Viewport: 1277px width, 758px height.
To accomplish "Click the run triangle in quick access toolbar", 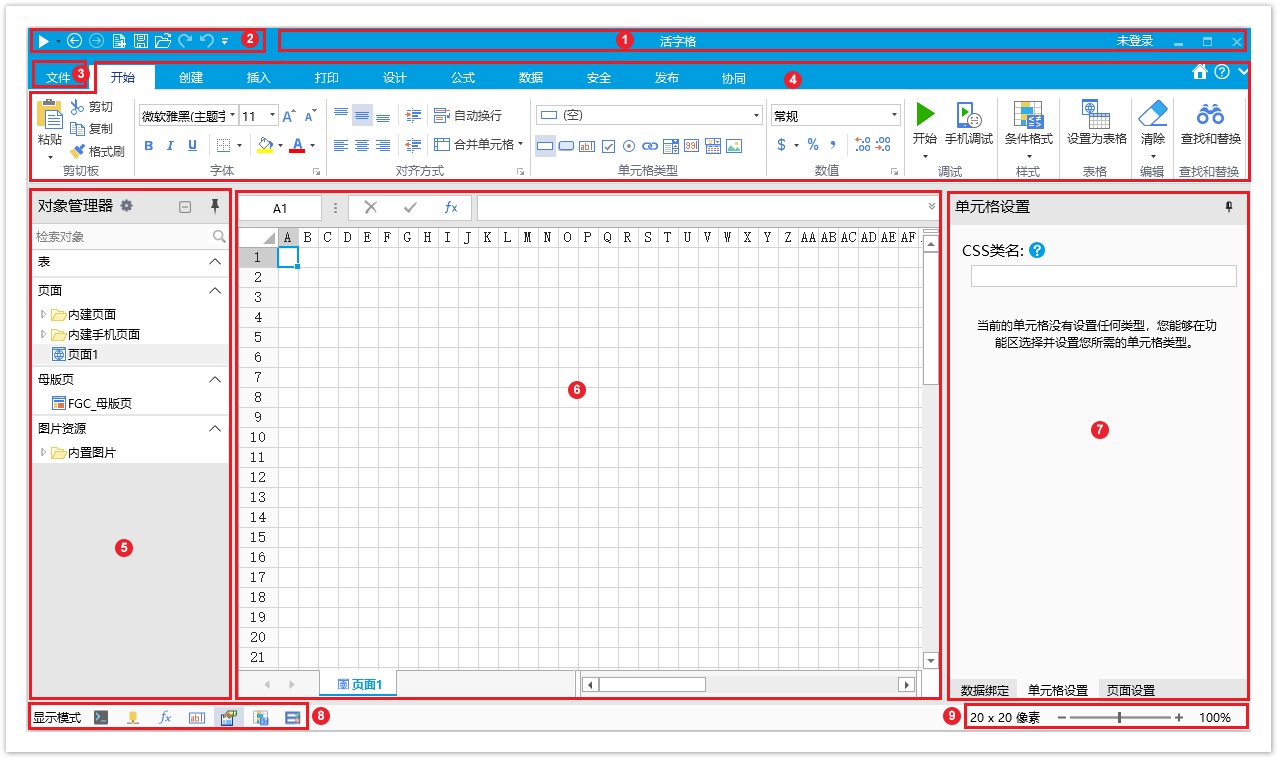I will tap(44, 41).
